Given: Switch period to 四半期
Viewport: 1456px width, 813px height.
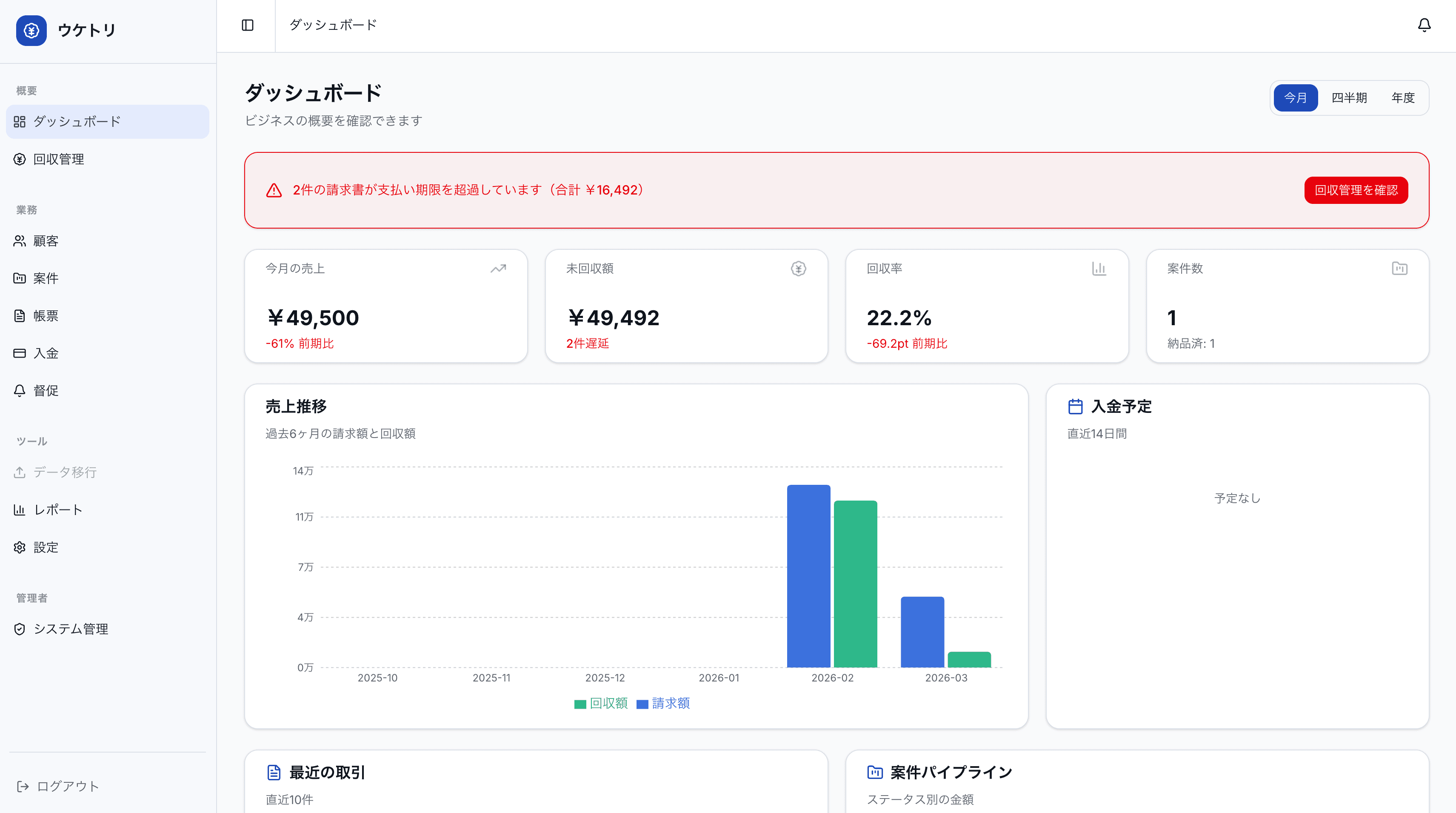Looking at the screenshot, I should 1349,97.
